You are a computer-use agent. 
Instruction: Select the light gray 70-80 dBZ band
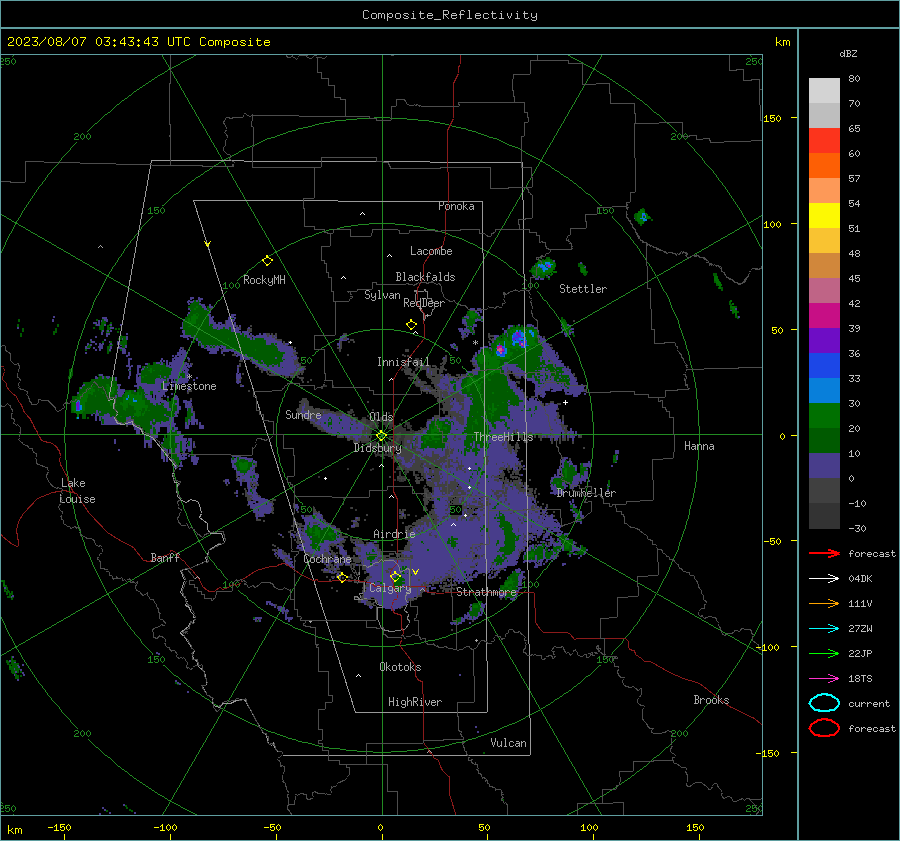(x=824, y=90)
